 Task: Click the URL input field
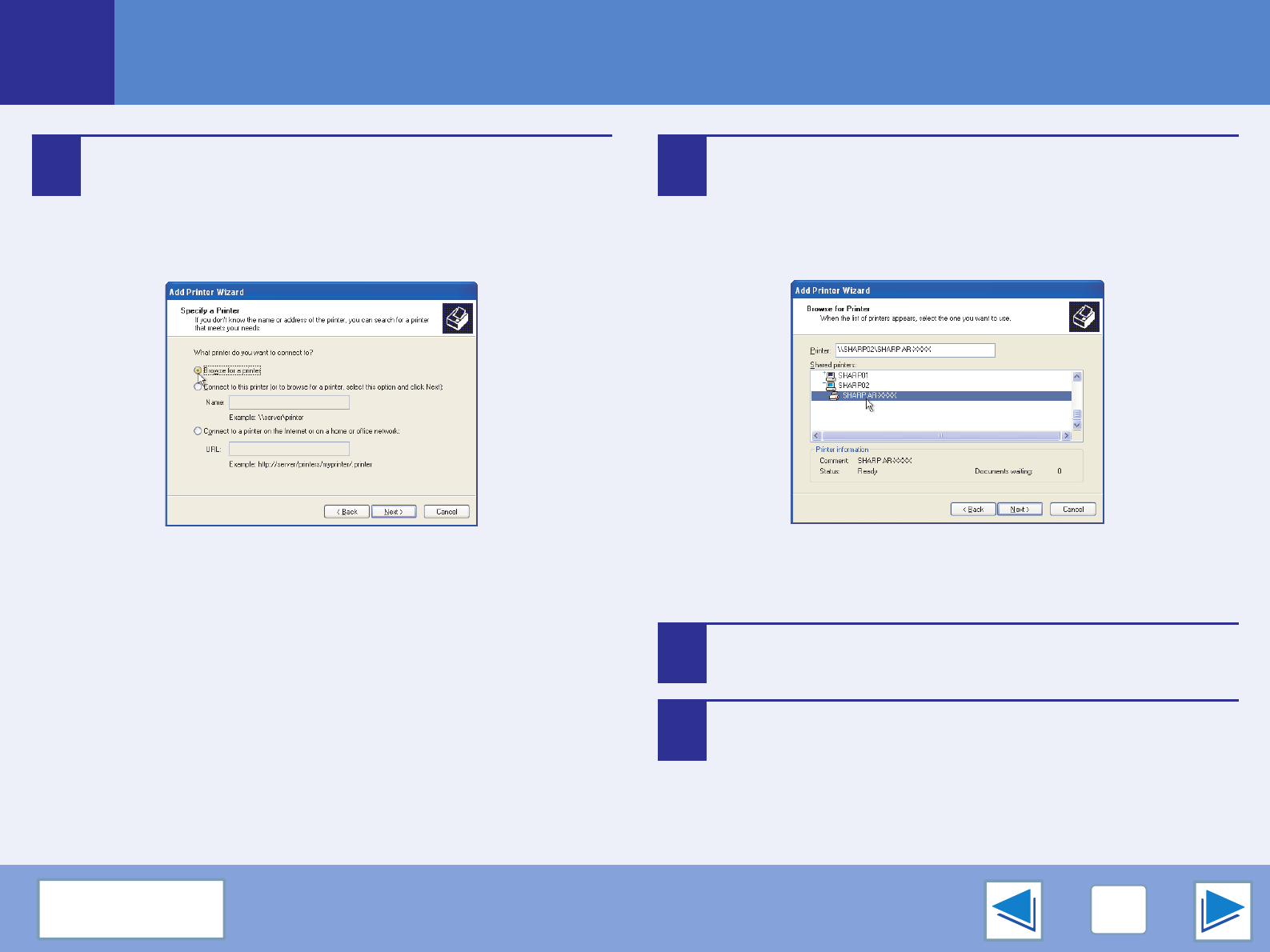tap(289, 449)
